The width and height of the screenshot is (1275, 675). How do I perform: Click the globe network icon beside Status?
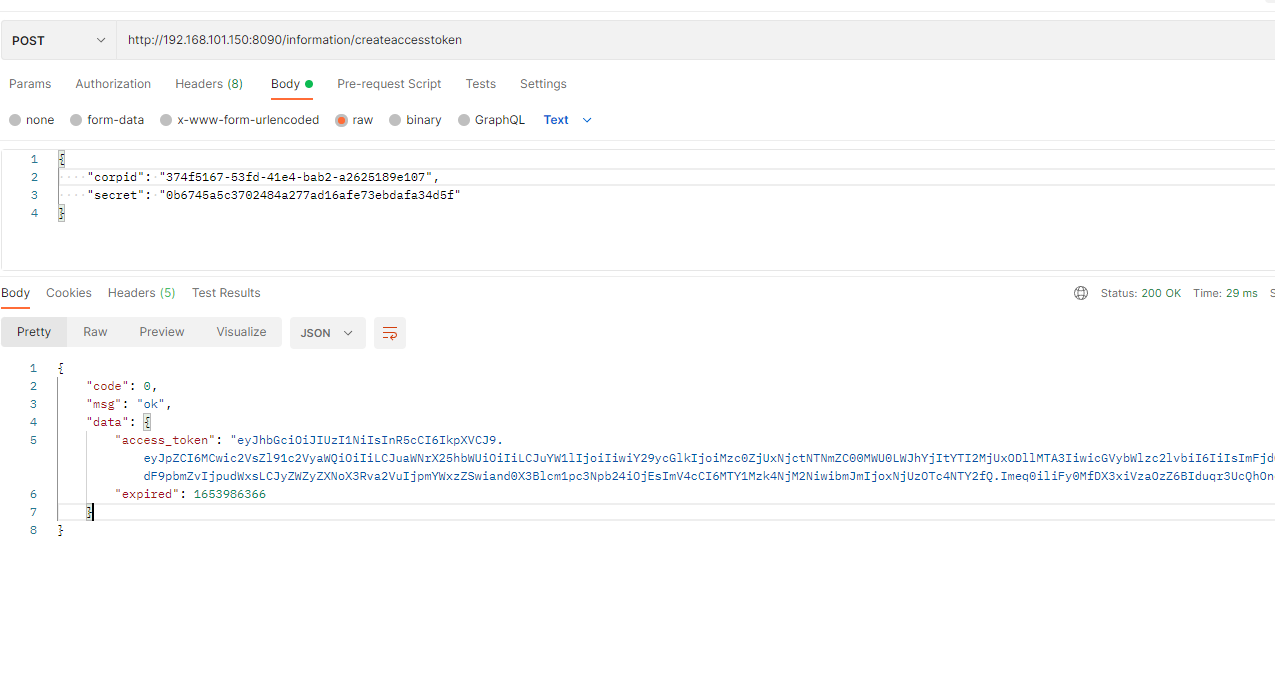coord(1081,293)
